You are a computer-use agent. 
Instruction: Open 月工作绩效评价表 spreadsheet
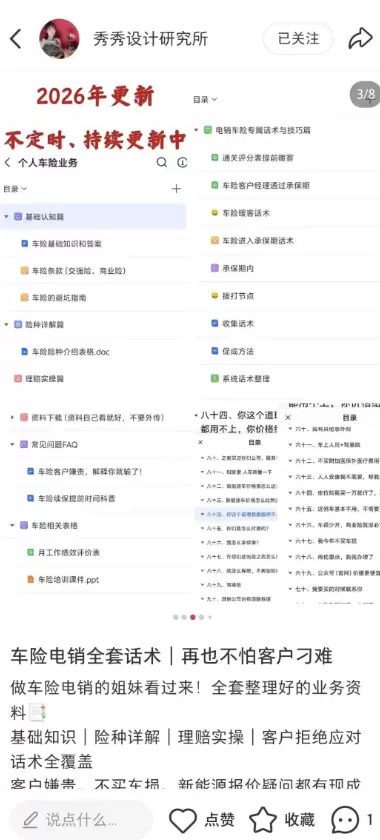click(69, 552)
